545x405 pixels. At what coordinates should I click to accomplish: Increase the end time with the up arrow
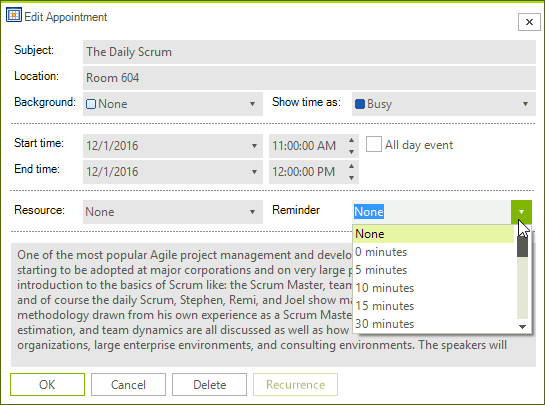tap(351, 166)
